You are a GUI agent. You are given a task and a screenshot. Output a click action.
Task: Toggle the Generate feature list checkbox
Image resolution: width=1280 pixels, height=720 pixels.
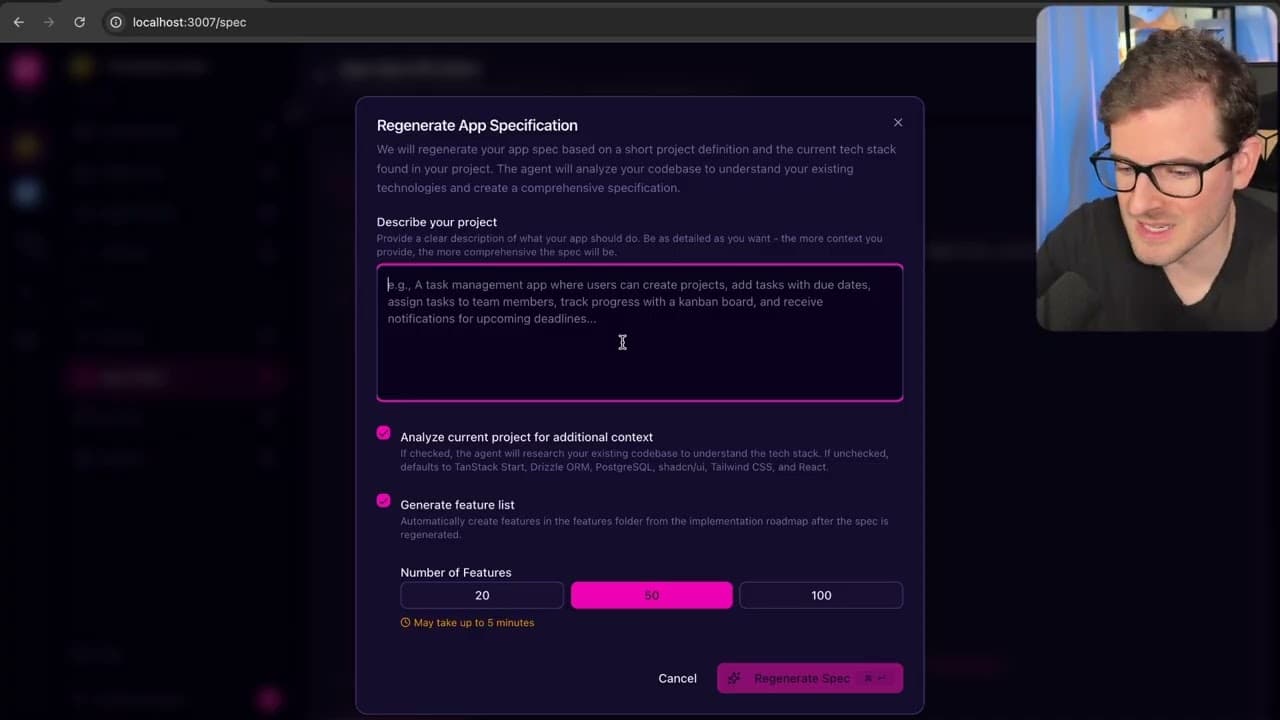click(x=384, y=501)
